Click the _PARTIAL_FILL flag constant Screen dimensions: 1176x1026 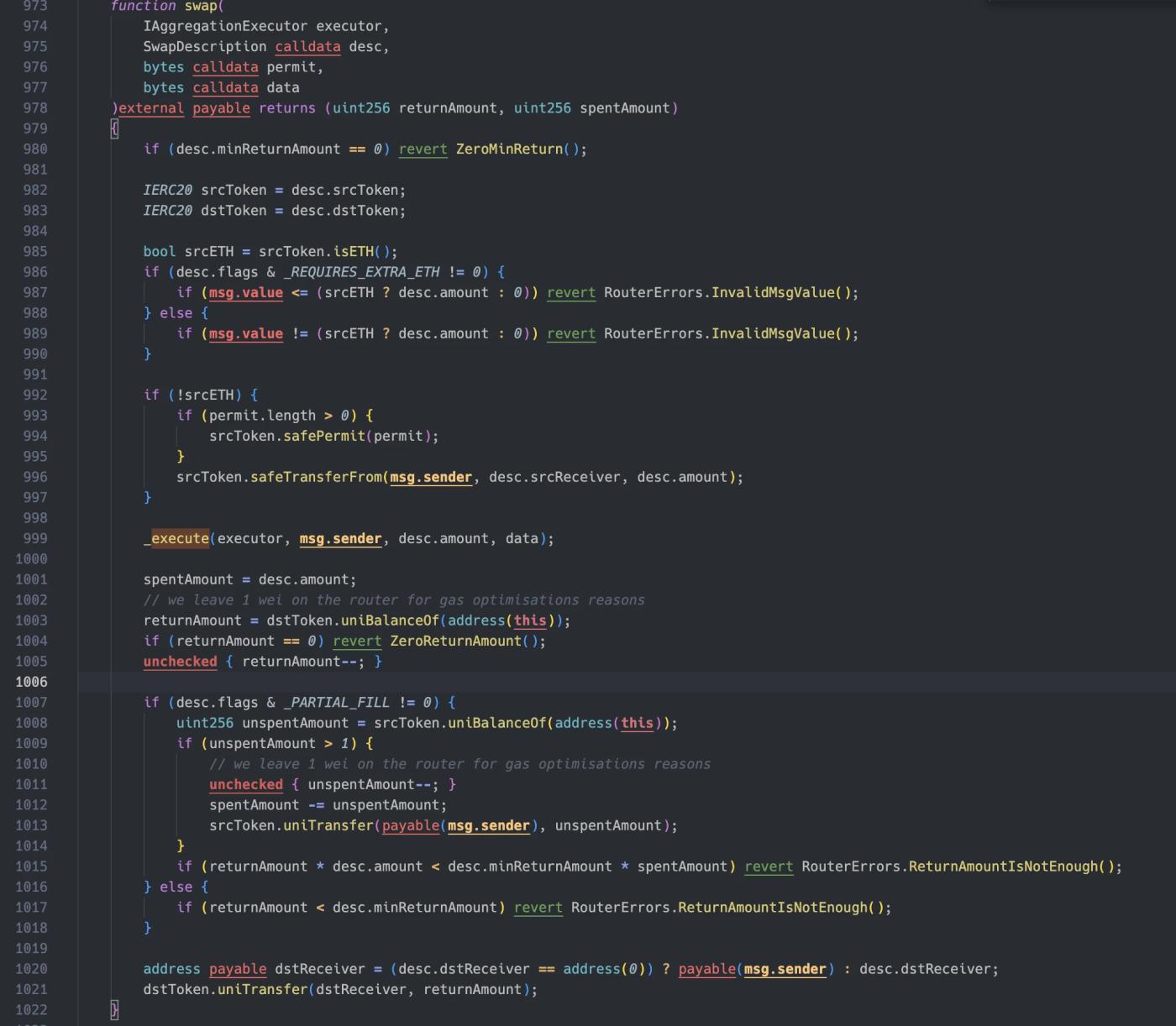pyautogui.click(x=336, y=702)
